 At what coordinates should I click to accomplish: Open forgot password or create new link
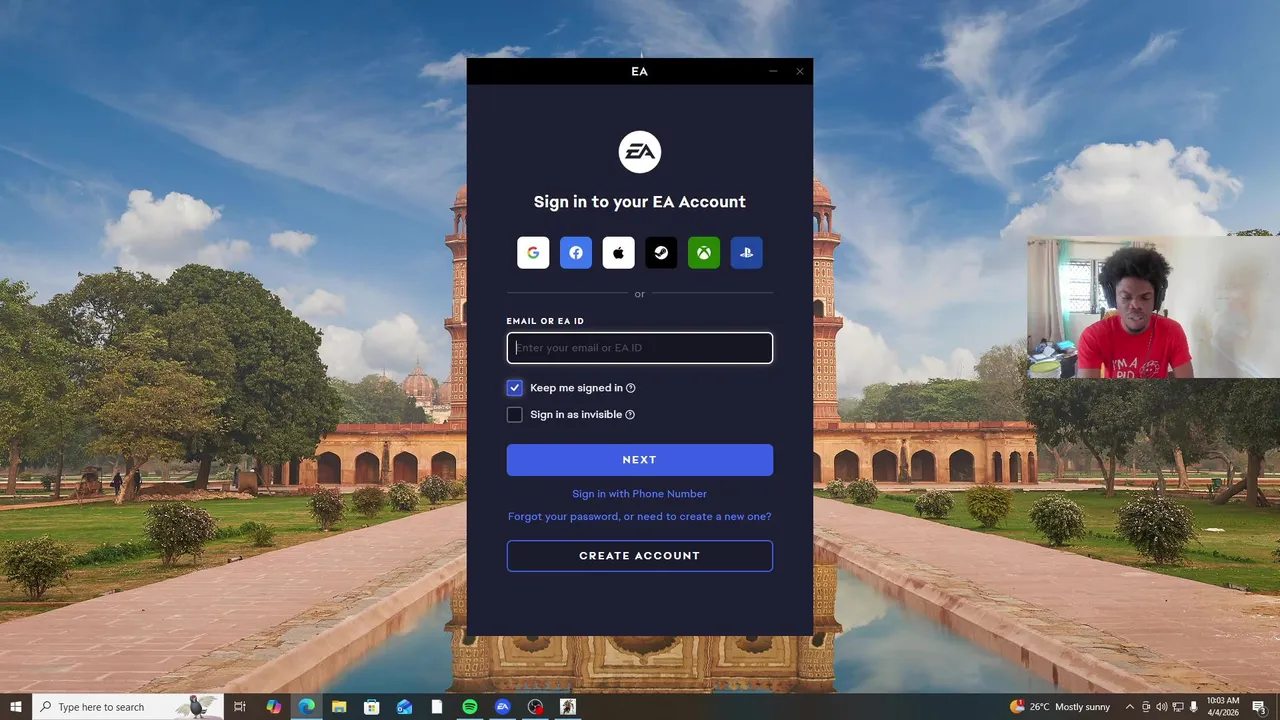tap(640, 517)
